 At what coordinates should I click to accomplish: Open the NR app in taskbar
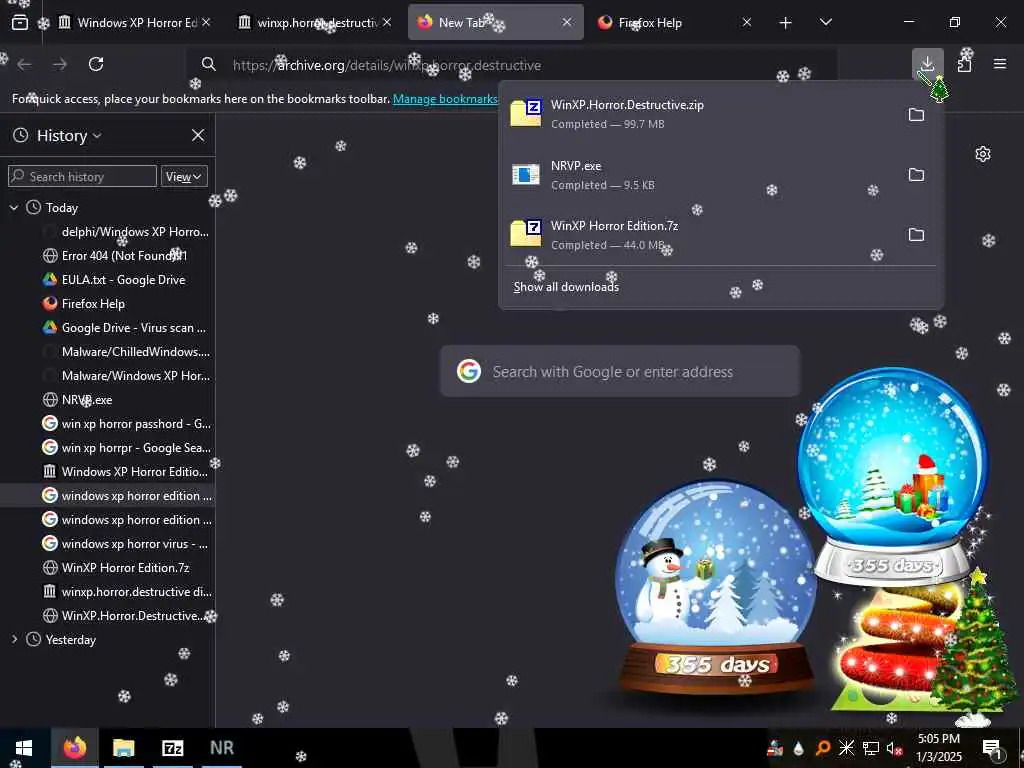coord(221,748)
